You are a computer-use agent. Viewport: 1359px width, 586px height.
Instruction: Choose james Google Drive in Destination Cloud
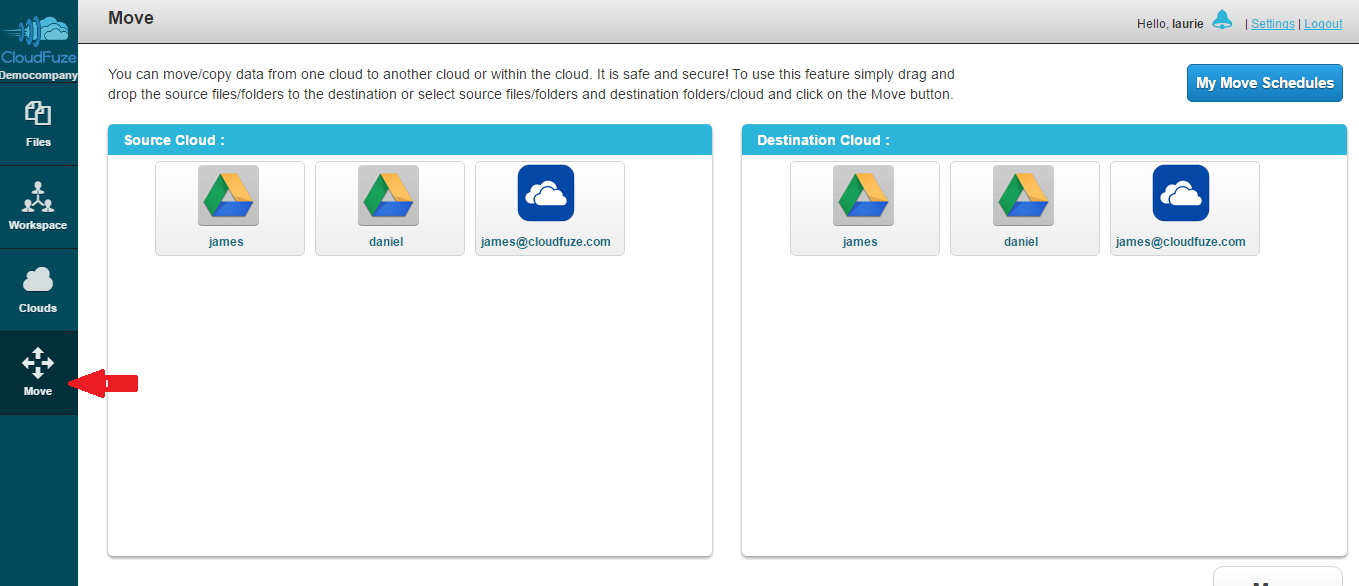click(865, 208)
